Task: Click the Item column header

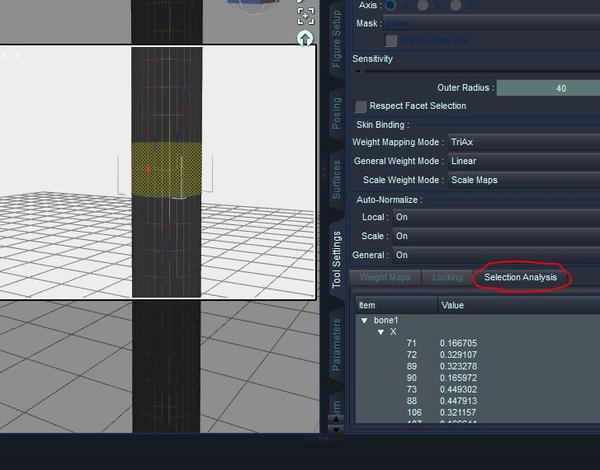Action: click(396, 305)
